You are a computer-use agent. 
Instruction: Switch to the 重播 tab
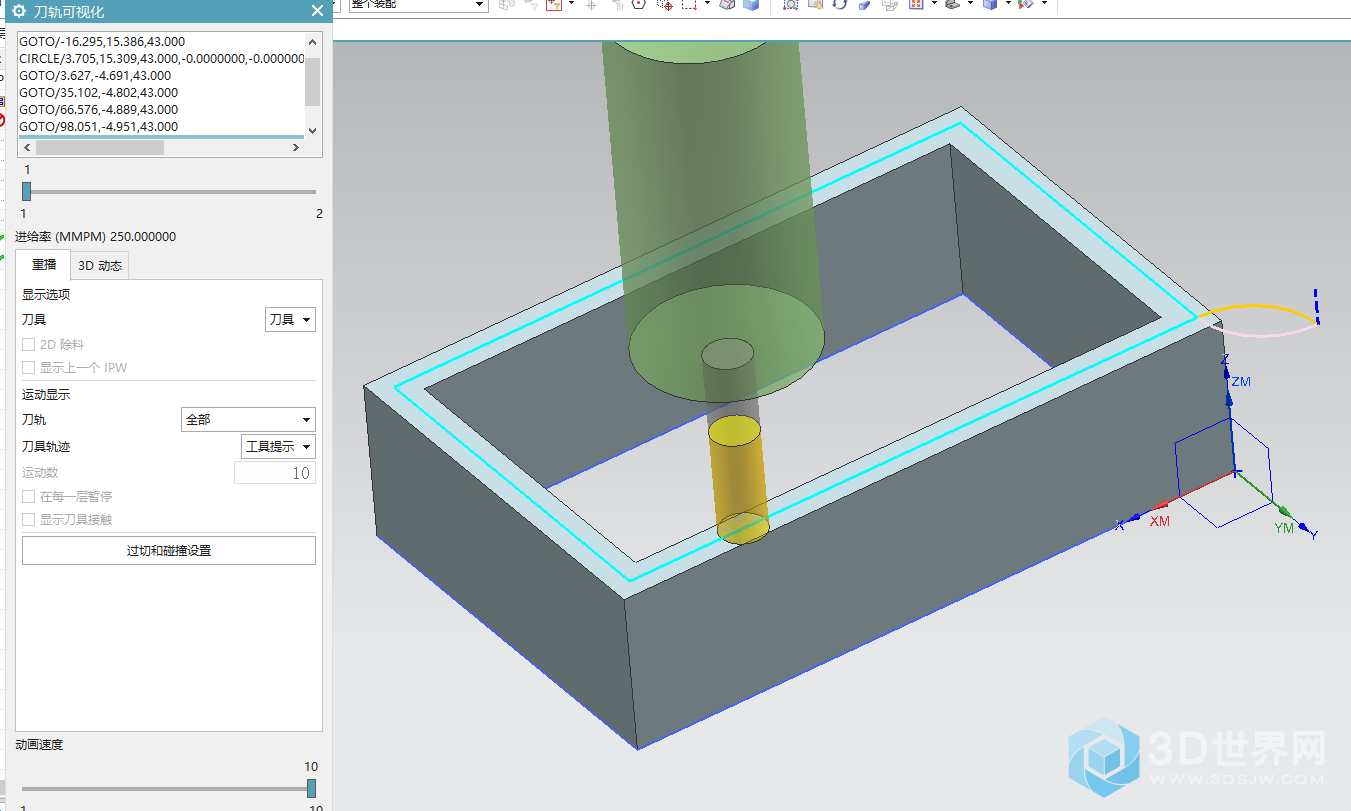click(44, 265)
